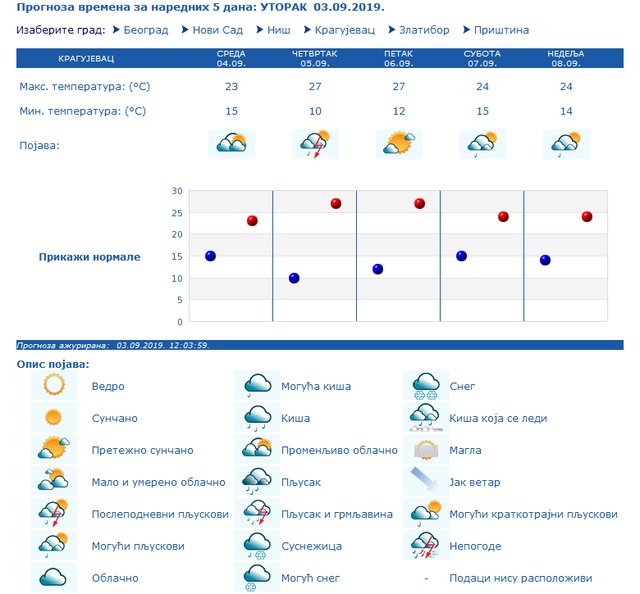Click Прикажи нормале link
Screen dimensions: 640x594
[89, 257]
